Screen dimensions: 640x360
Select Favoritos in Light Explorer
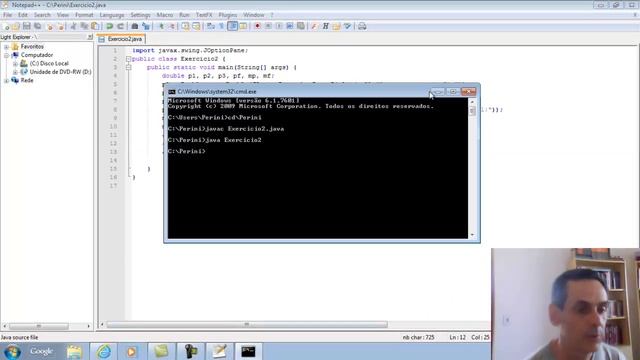32,47
